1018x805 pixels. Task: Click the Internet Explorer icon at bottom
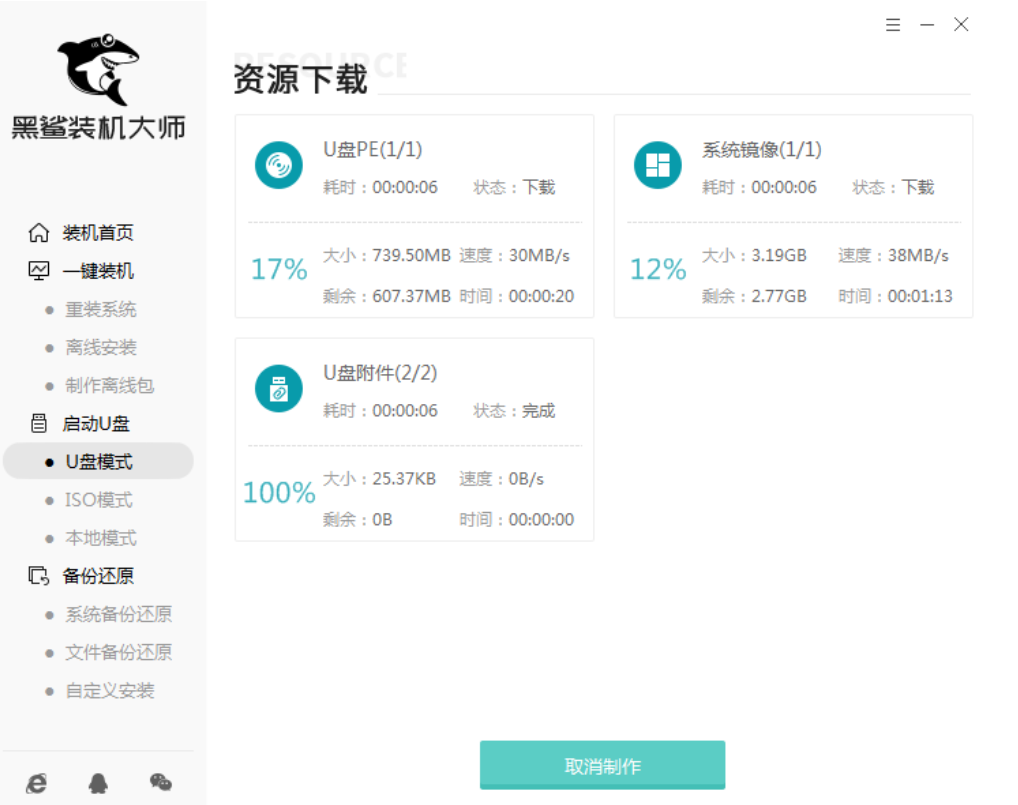click(37, 783)
